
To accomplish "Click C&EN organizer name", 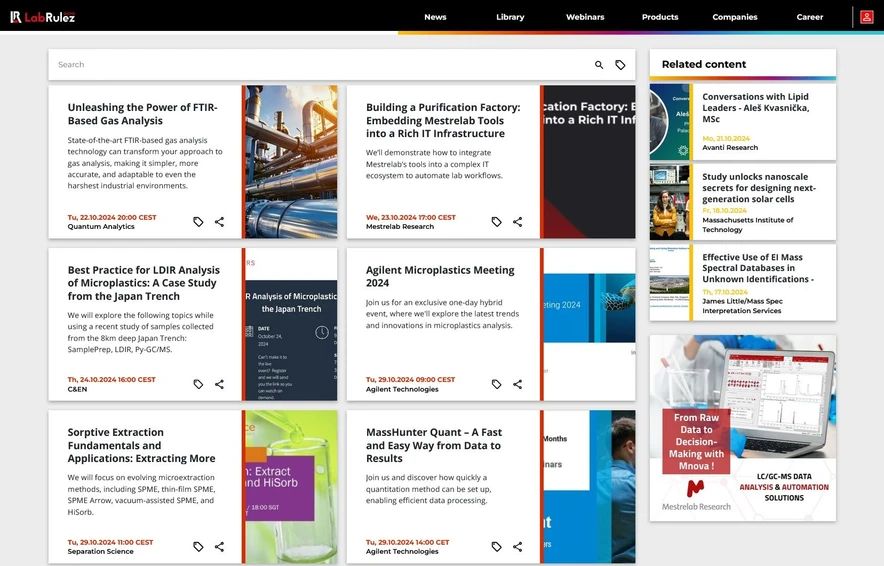I will tap(77, 389).
